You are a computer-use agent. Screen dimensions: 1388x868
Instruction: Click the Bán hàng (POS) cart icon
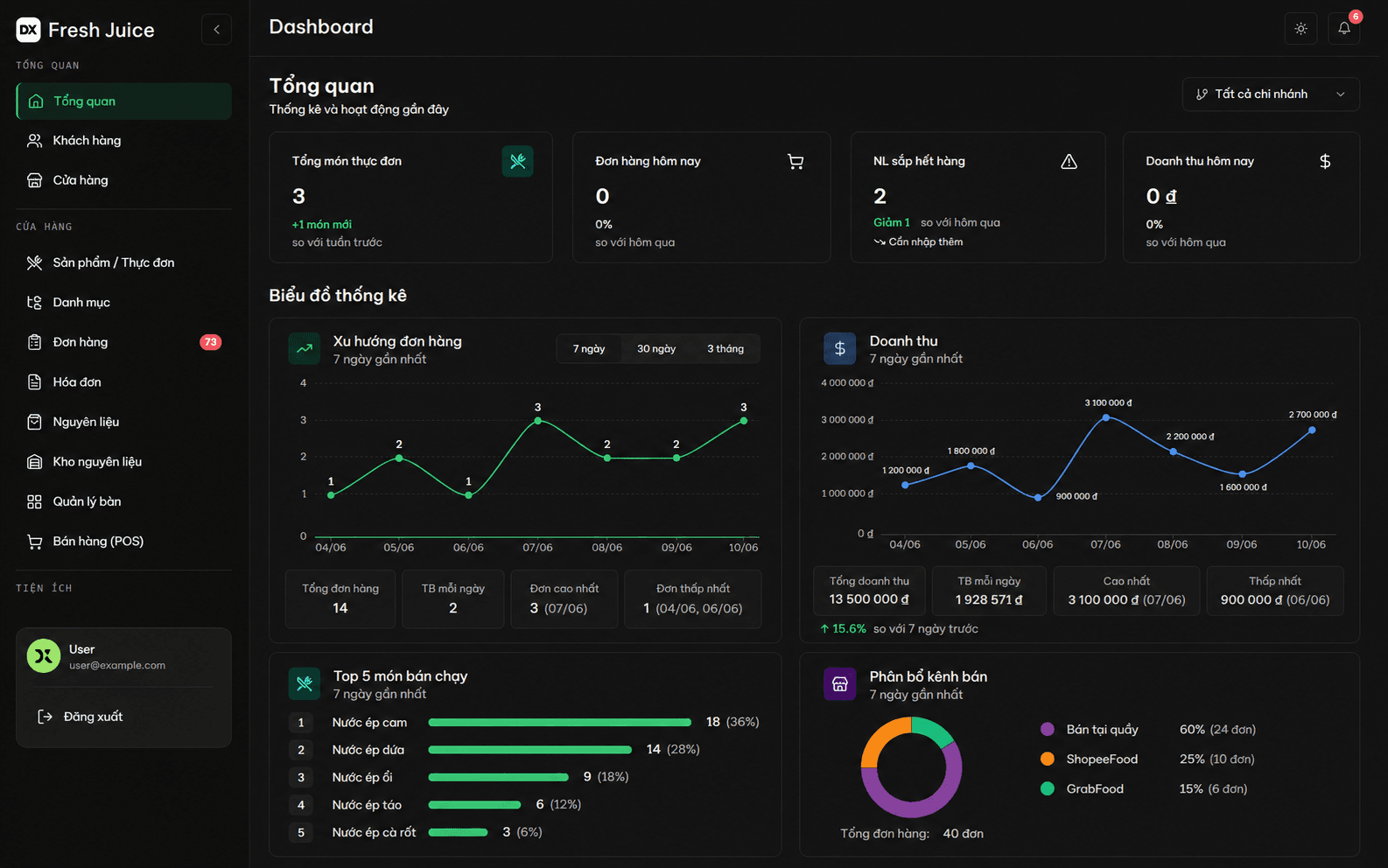point(35,542)
